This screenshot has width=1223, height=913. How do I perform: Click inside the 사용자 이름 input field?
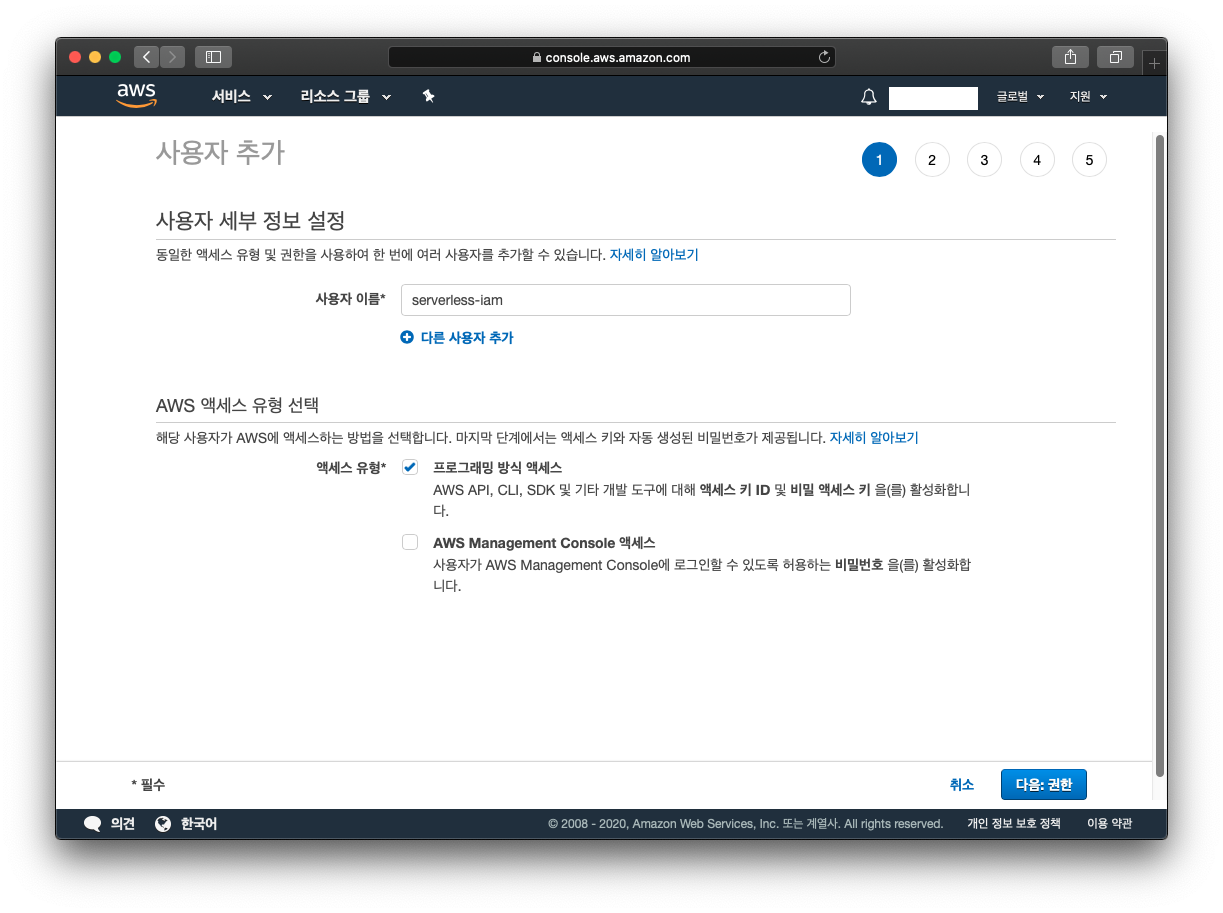(x=625, y=300)
